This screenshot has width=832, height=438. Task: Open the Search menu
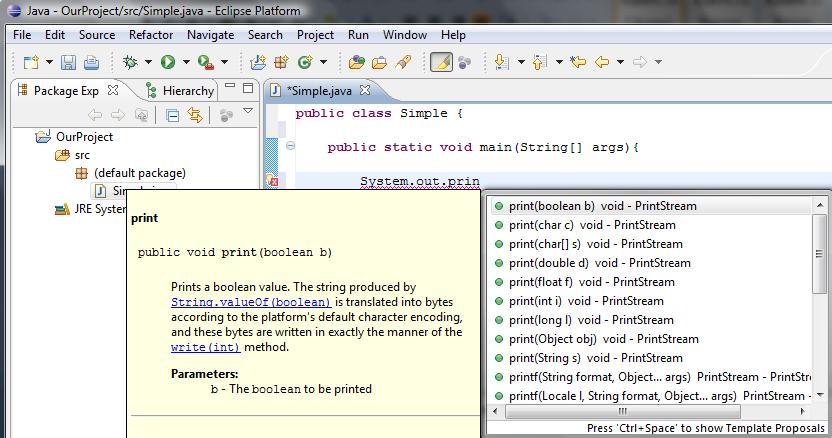[265, 35]
